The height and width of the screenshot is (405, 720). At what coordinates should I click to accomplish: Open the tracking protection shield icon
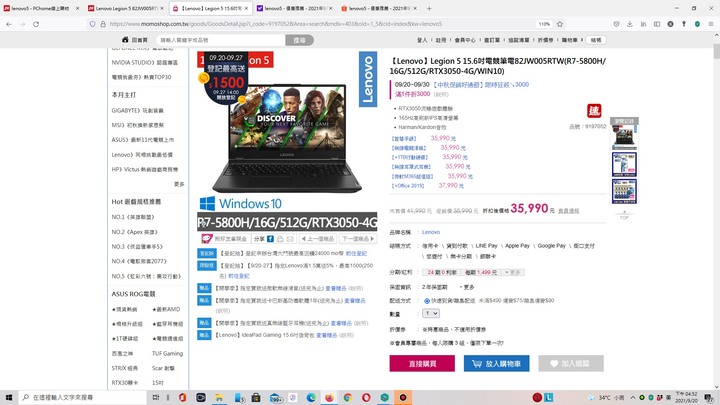[x=92, y=24]
